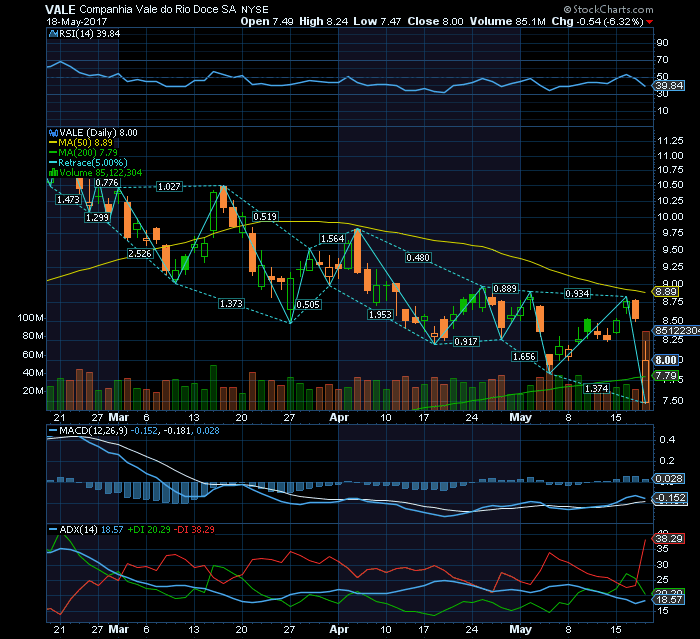Click the StockCharts.com copyright label
Viewport: 700px width, 639px height.
click(608, 9)
